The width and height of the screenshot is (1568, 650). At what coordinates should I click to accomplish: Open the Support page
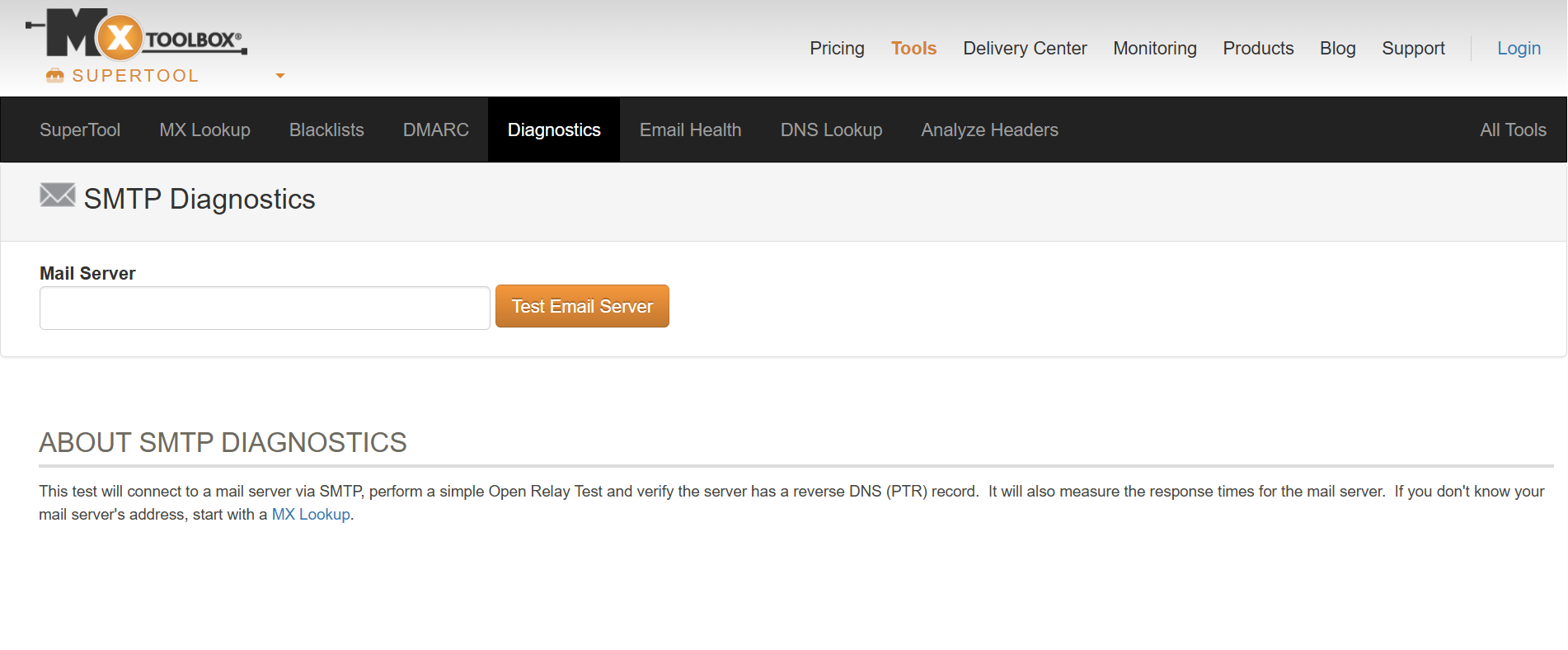(x=1413, y=49)
